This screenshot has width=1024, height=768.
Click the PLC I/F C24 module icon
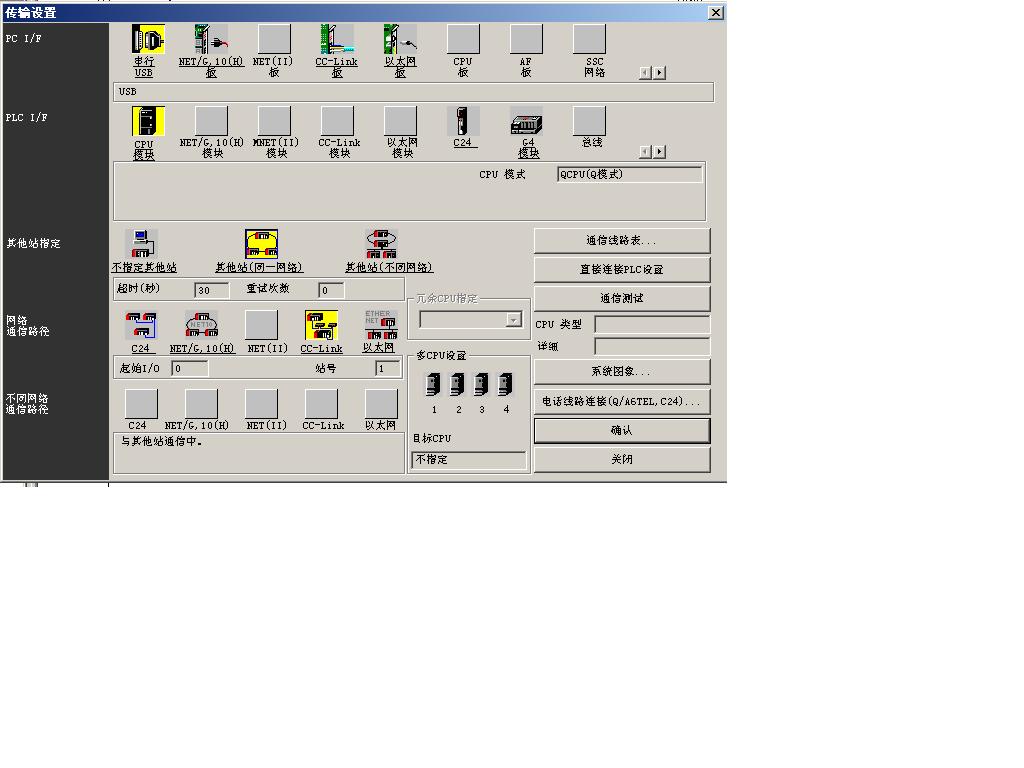tap(463, 122)
